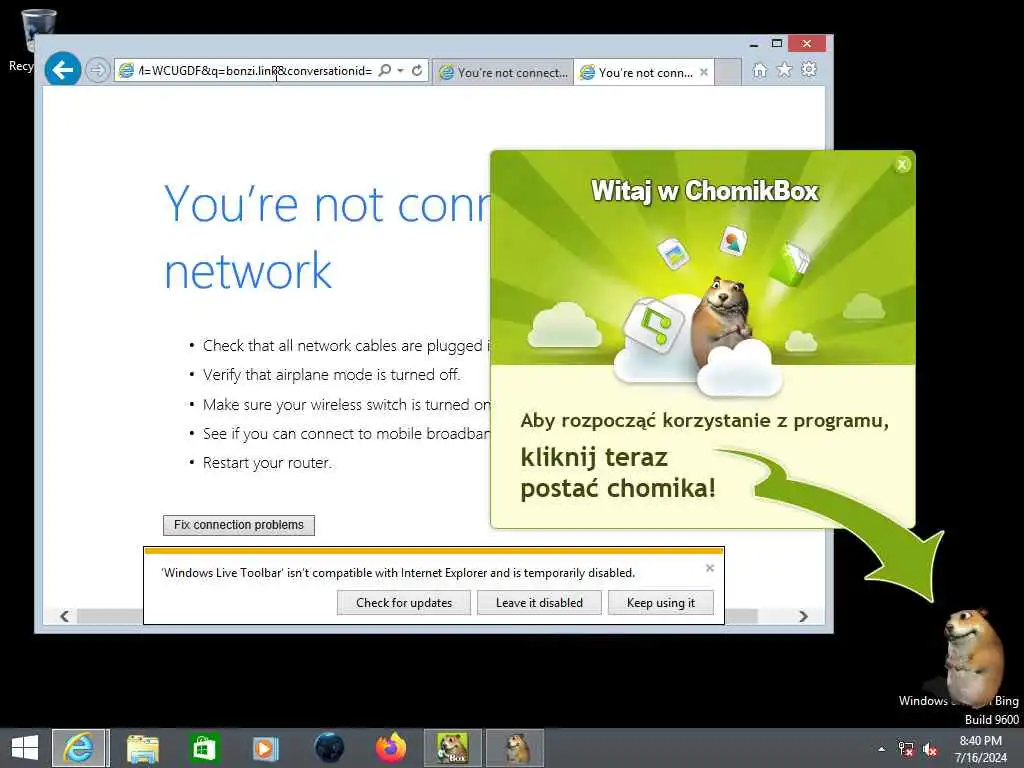Viewport: 1024px width, 768px height.
Task: Close the Internet Explorer window
Action: 807,44
